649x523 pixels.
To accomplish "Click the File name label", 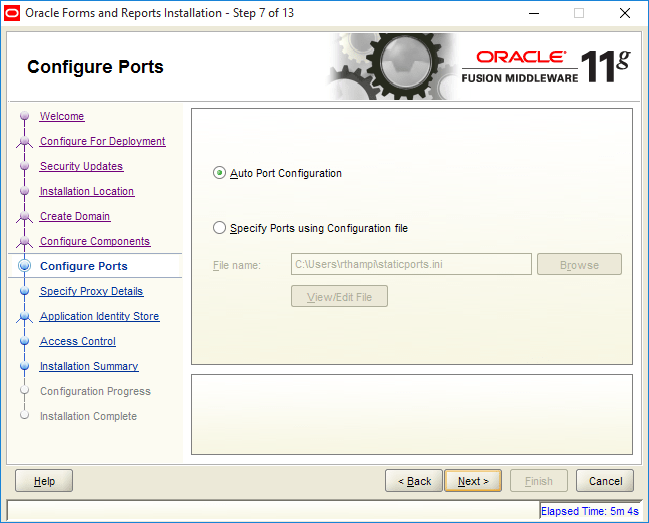I will (237, 265).
